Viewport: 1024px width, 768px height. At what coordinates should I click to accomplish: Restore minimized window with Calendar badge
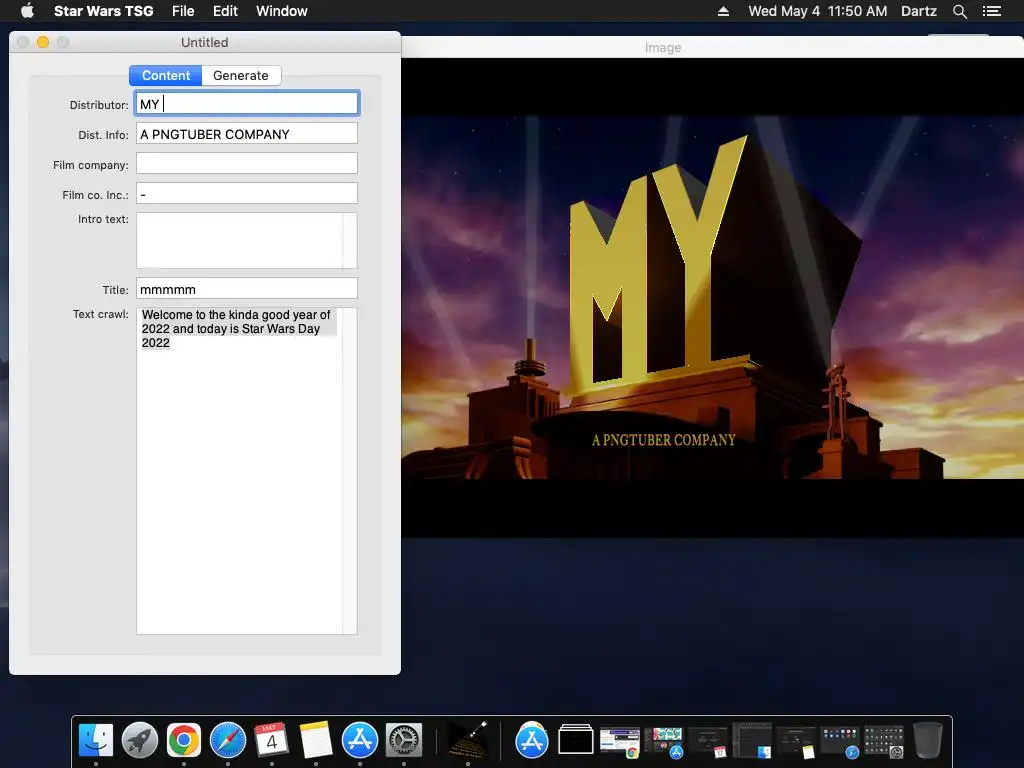pos(707,742)
